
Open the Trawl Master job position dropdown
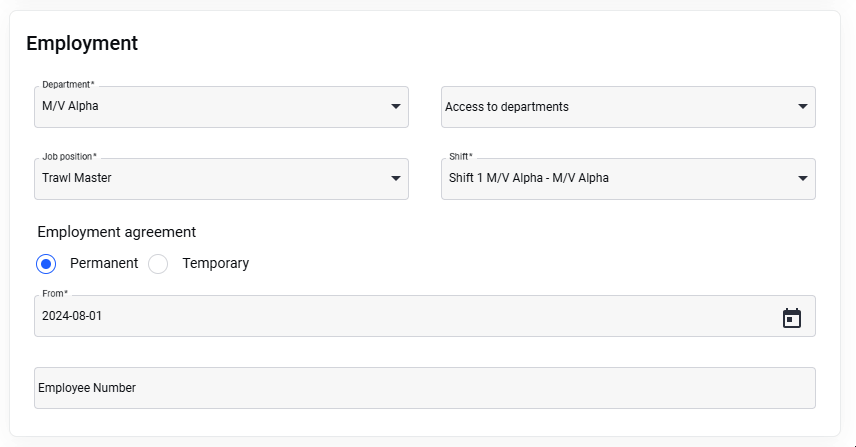pos(200,179)
